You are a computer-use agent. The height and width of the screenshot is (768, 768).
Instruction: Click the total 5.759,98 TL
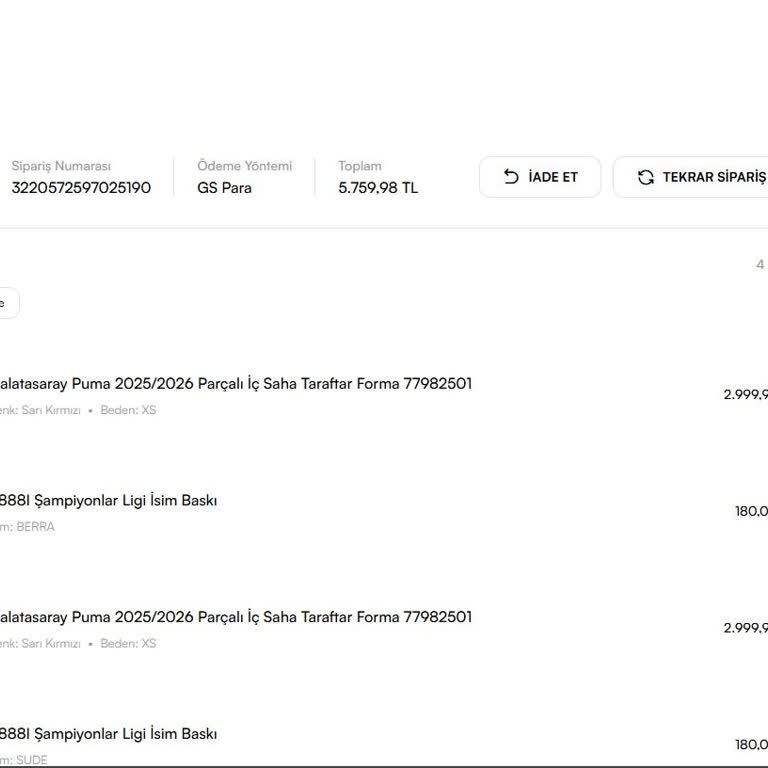378,188
